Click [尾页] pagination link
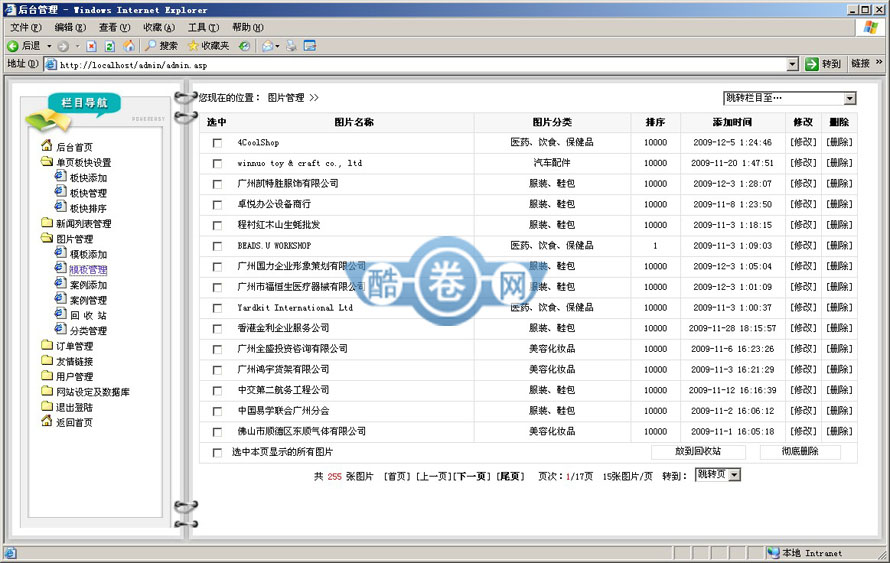890x563 pixels. point(510,476)
